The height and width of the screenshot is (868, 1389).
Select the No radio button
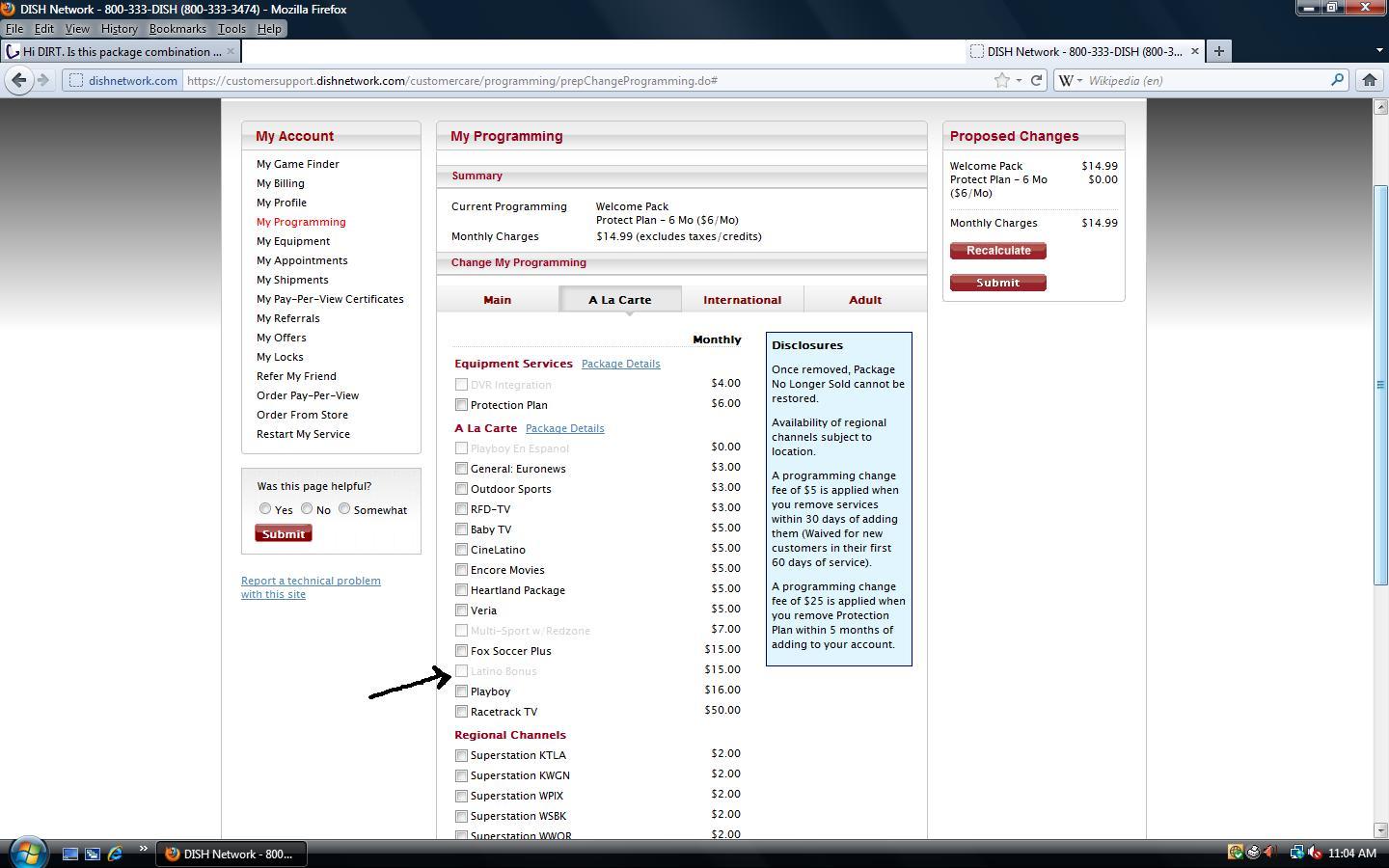(307, 509)
